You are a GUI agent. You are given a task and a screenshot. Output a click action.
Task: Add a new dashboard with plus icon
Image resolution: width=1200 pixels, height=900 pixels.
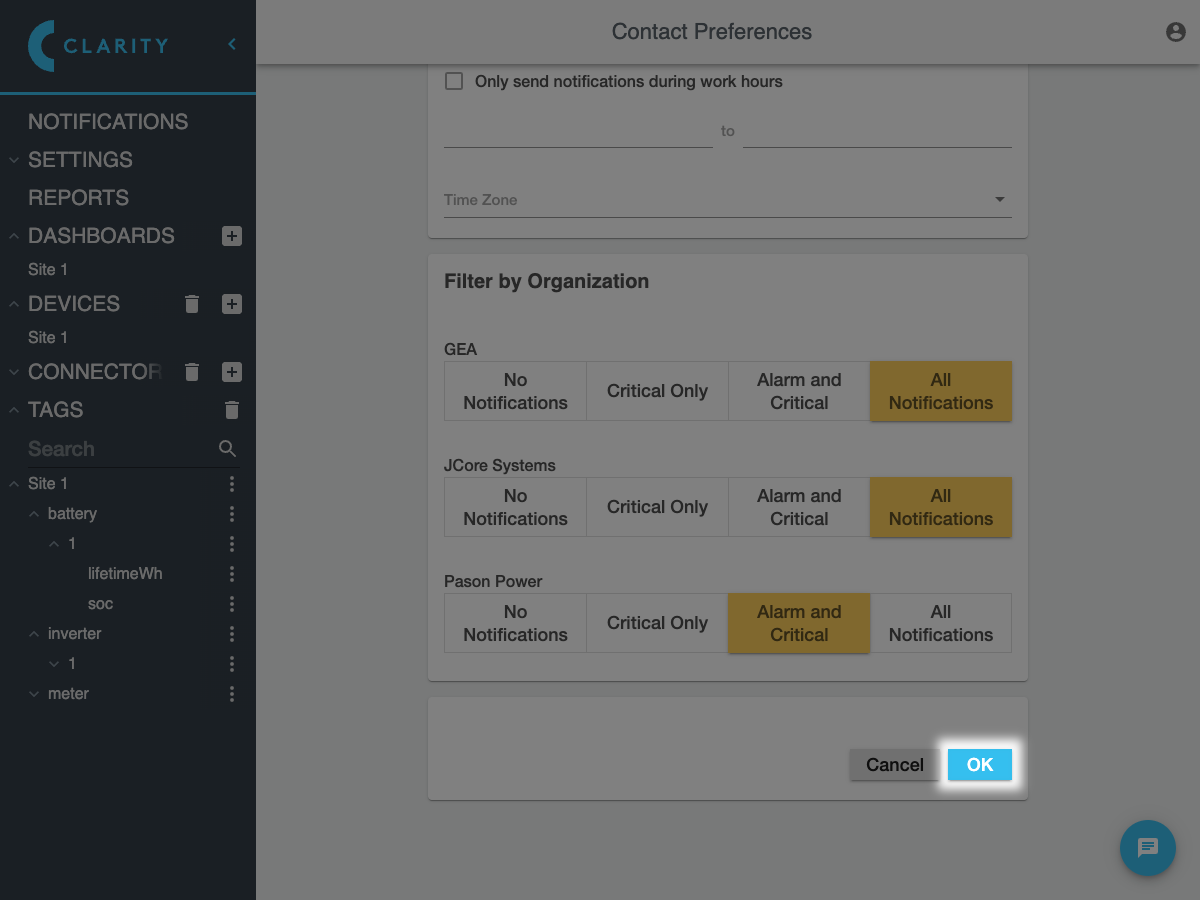coord(231,236)
